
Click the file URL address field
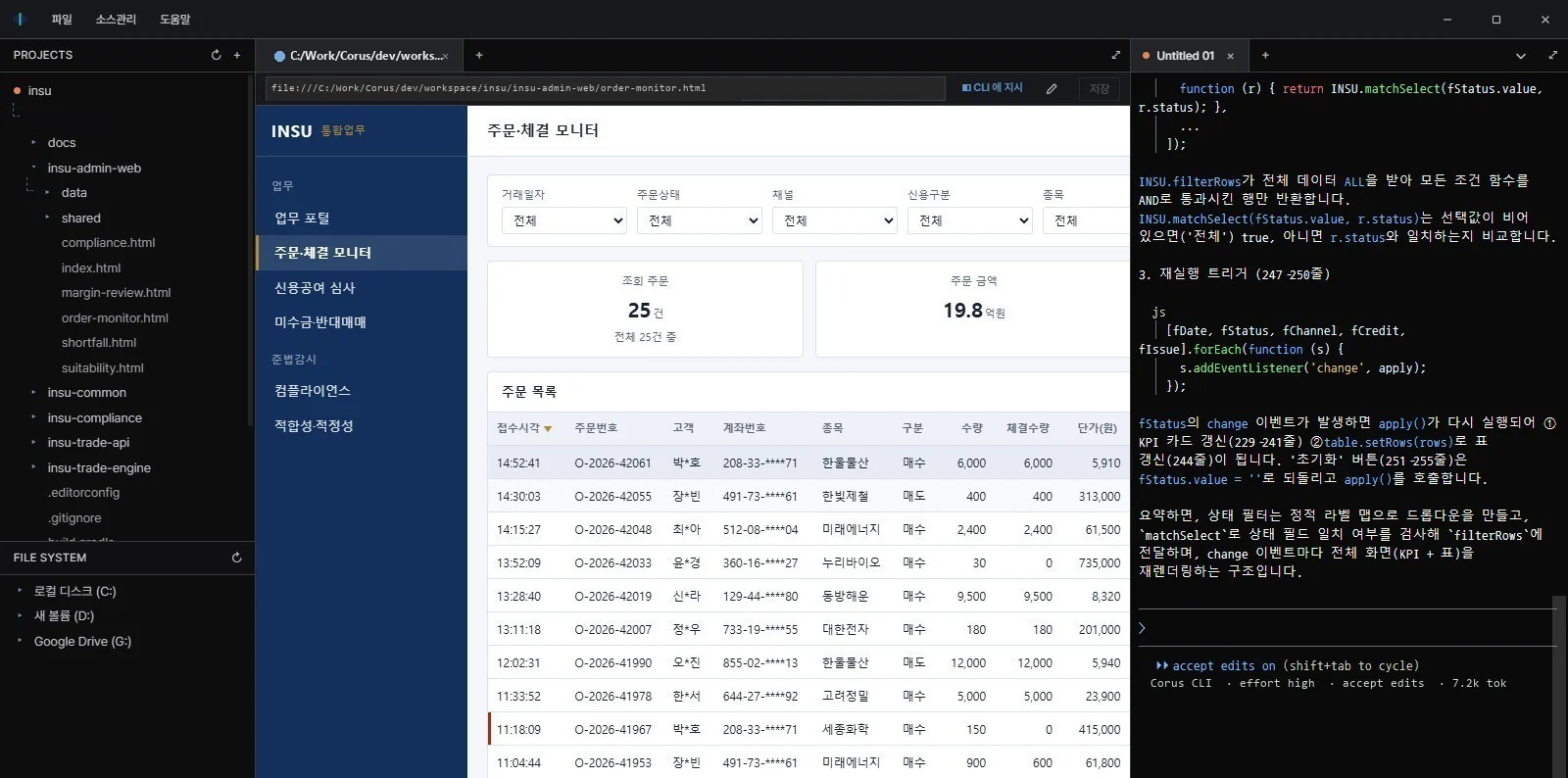click(605, 88)
